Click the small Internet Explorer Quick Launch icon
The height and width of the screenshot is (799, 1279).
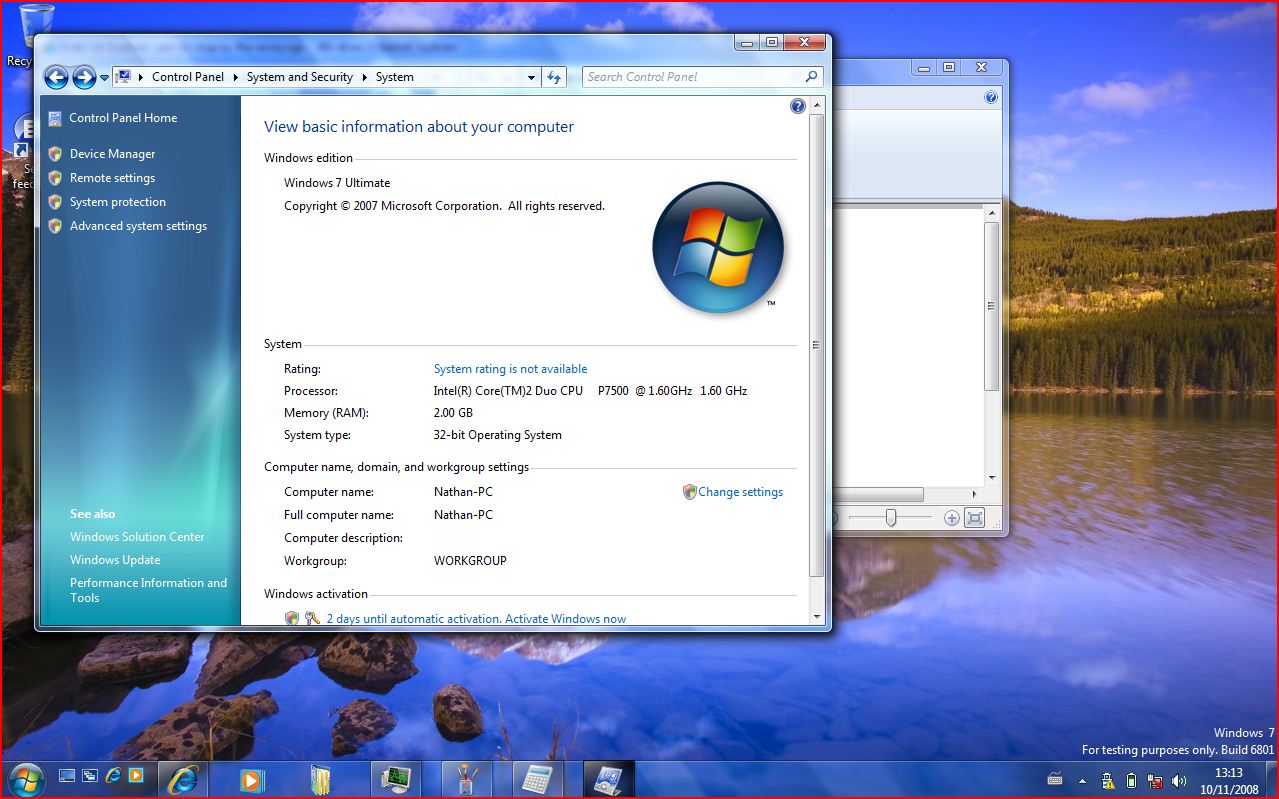113,775
